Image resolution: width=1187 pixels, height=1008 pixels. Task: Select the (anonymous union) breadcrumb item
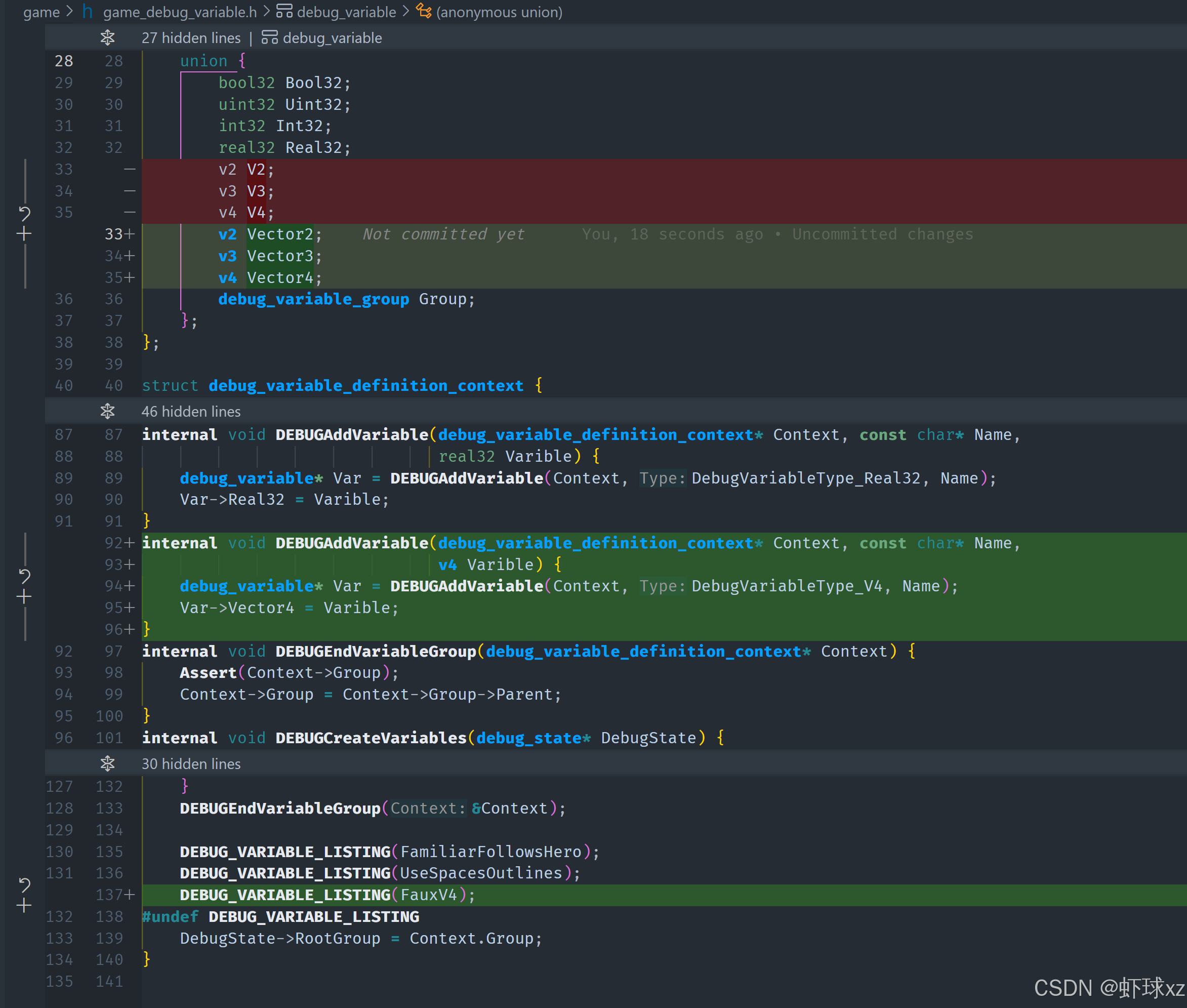(x=499, y=12)
